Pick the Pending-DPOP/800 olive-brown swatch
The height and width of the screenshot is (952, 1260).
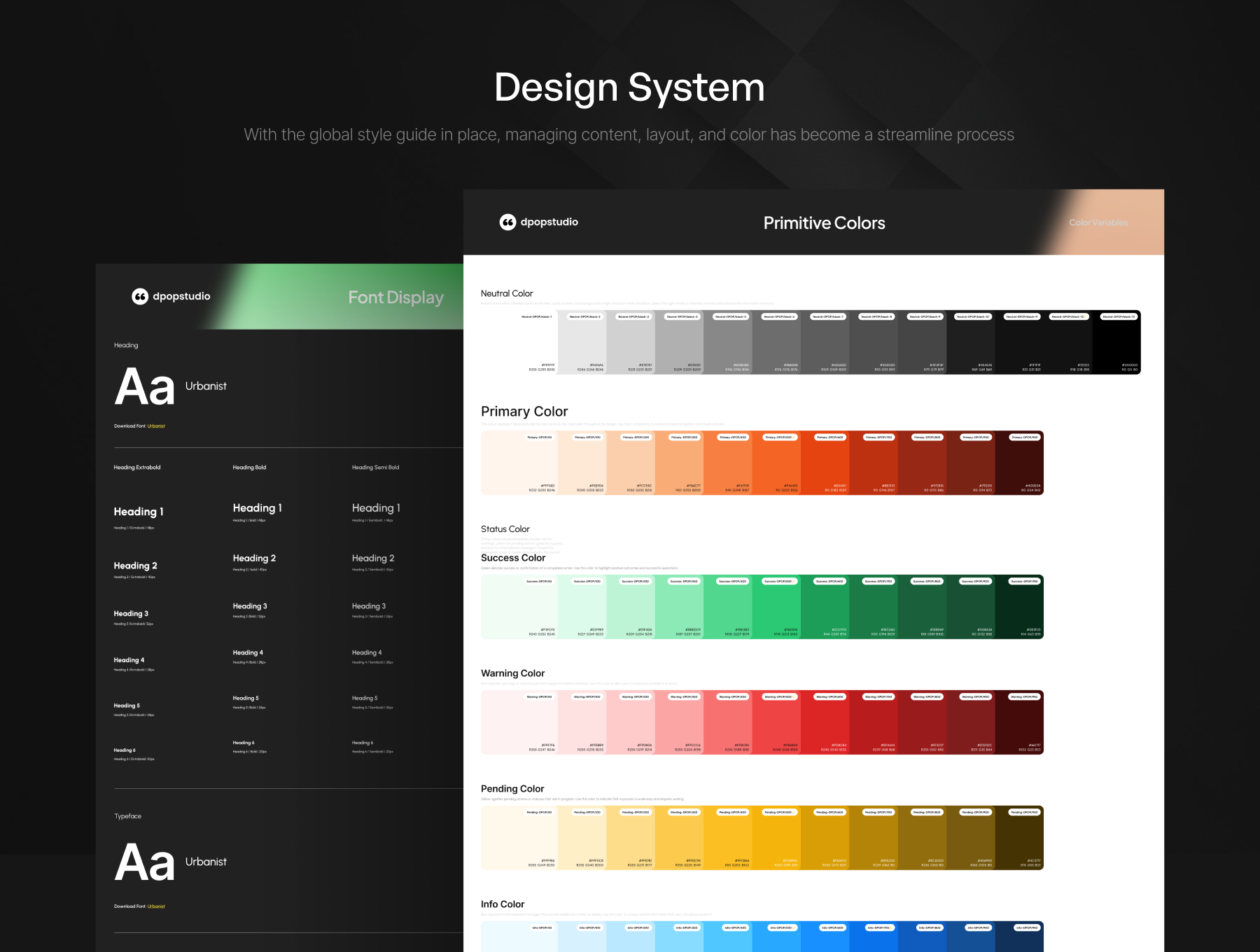tap(922, 838)
